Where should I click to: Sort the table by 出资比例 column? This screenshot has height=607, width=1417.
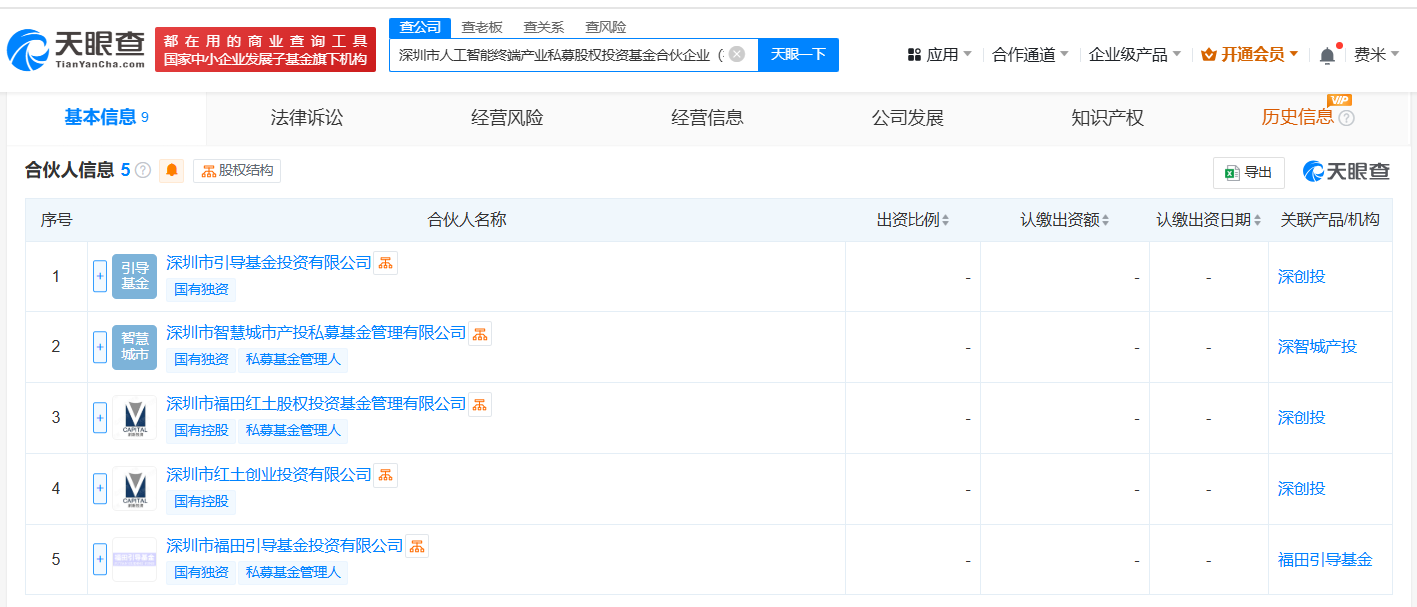(913, 220)
